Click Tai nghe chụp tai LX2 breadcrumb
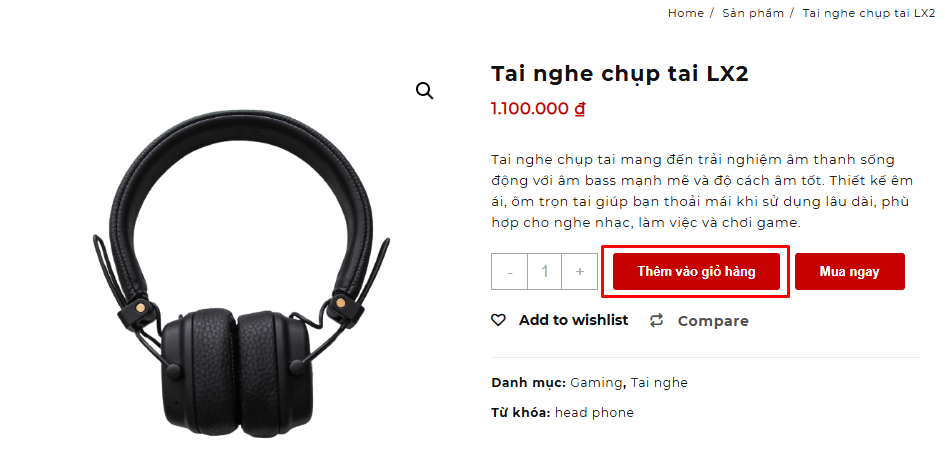Screen dimensions: 945x472 pyautogui.click(x=868, y=13)
